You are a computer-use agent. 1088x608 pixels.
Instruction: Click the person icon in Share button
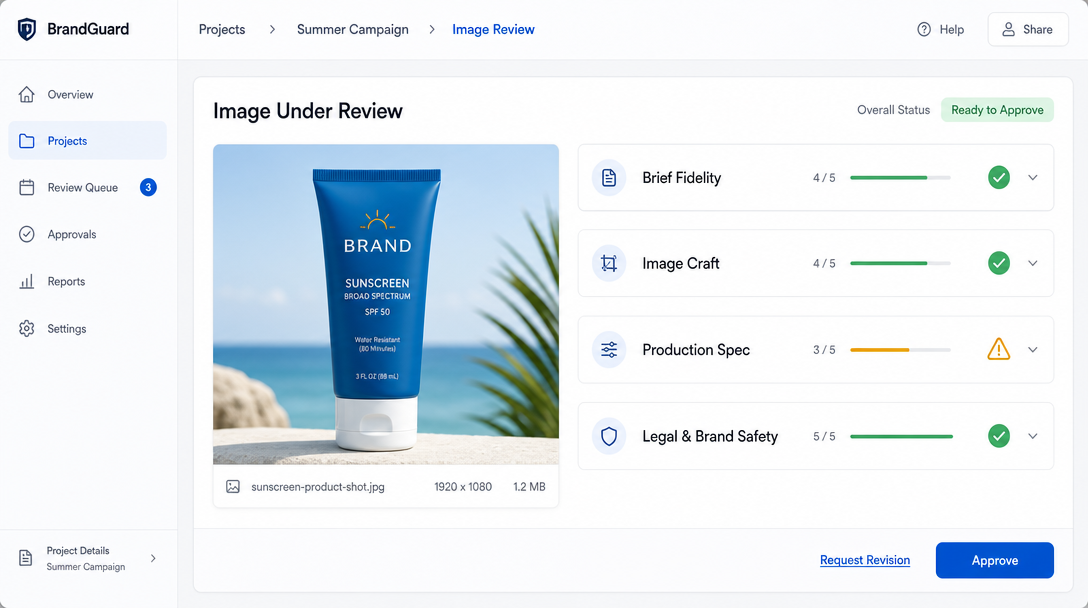pos(1008,29)
